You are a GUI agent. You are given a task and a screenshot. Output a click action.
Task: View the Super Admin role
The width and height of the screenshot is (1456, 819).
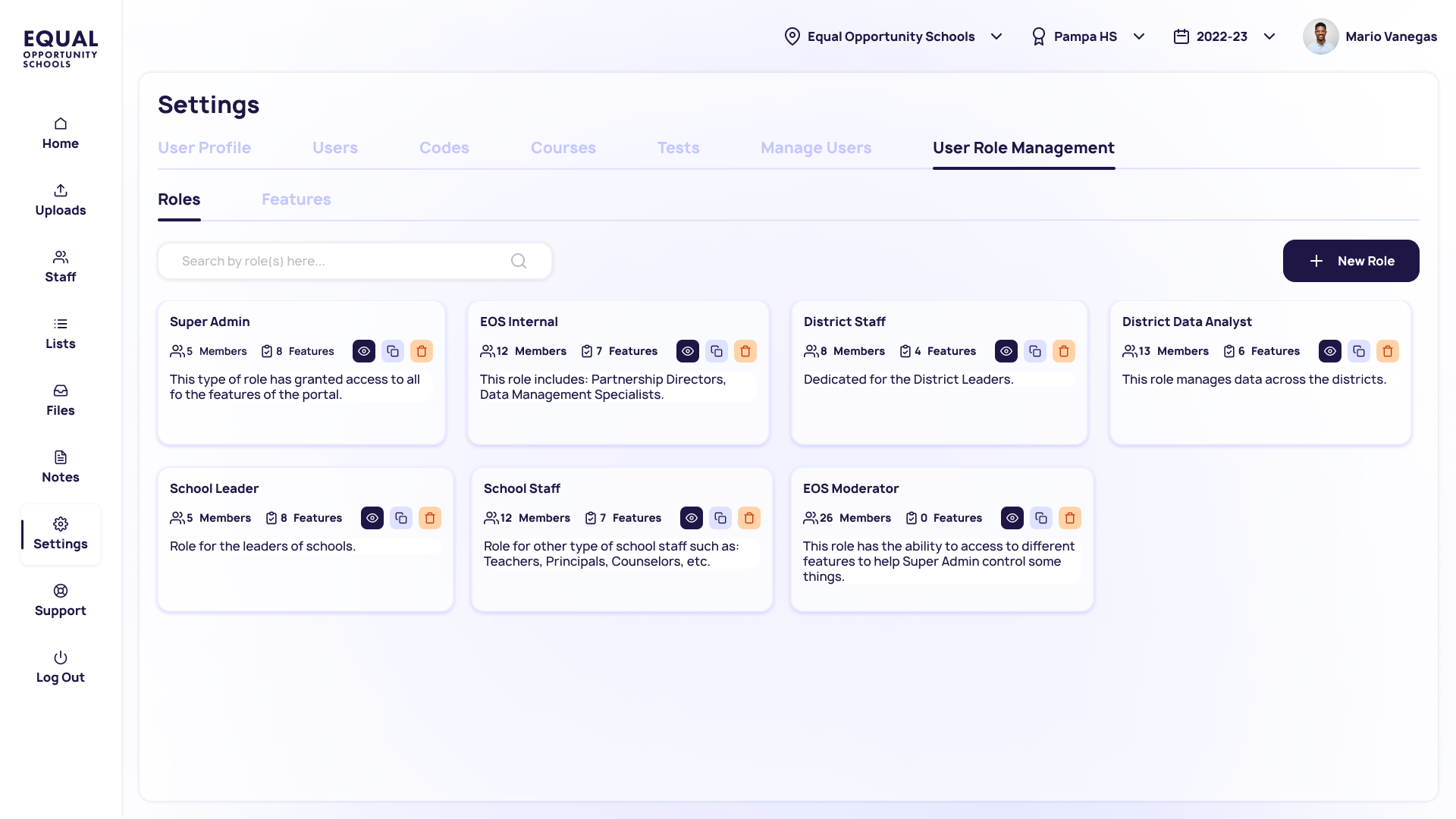364,351
